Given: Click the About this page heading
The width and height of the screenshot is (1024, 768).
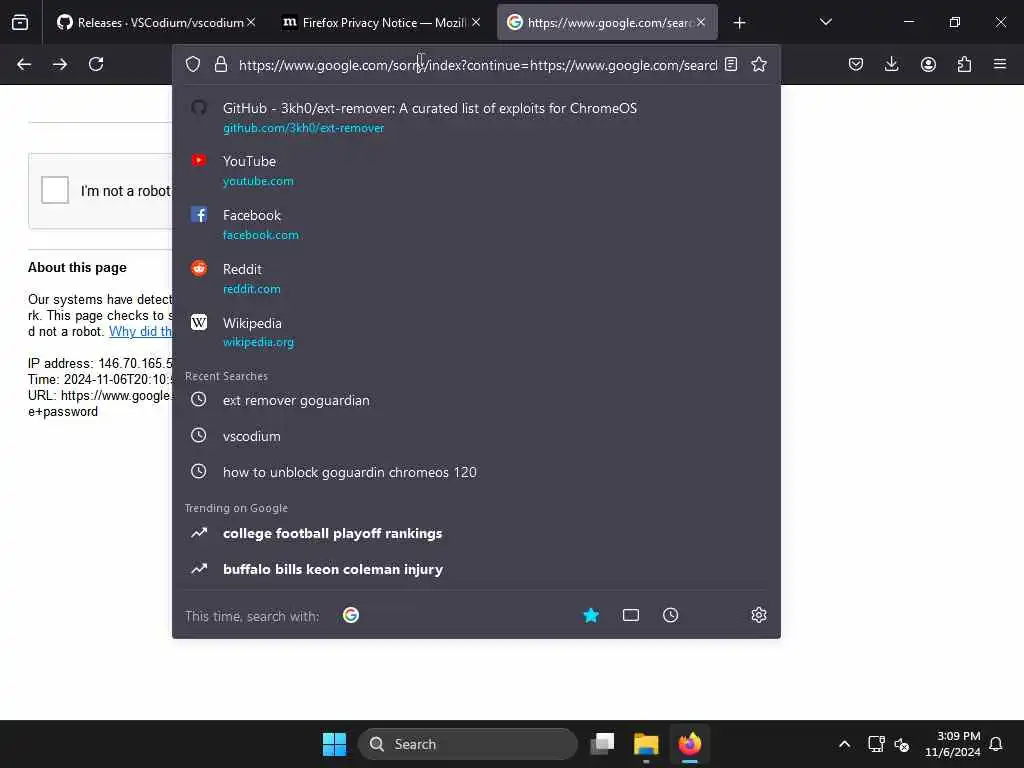Looking at the screenshot, I should pos(77,267).
